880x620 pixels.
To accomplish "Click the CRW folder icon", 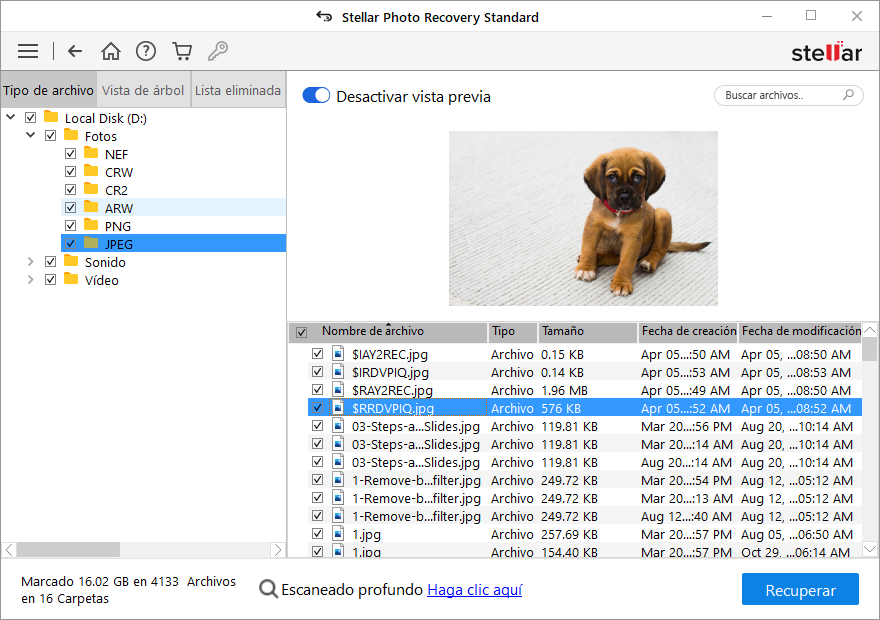I will pyautogui.click(x=91, y=171).
